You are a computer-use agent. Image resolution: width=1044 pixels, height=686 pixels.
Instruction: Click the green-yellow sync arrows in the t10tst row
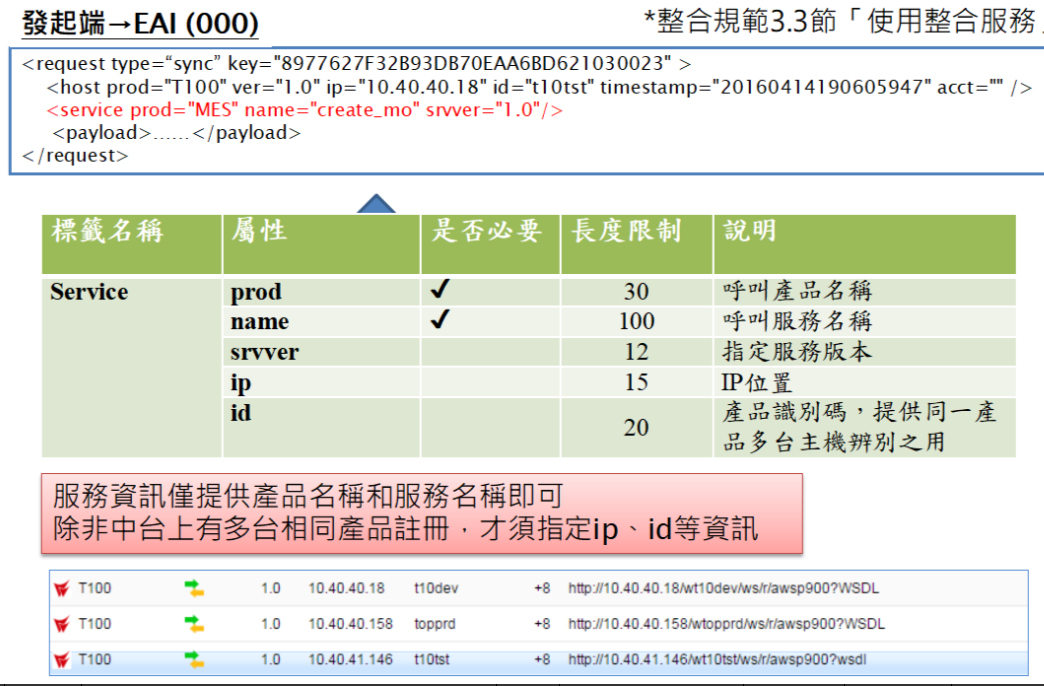click(194, 660)
